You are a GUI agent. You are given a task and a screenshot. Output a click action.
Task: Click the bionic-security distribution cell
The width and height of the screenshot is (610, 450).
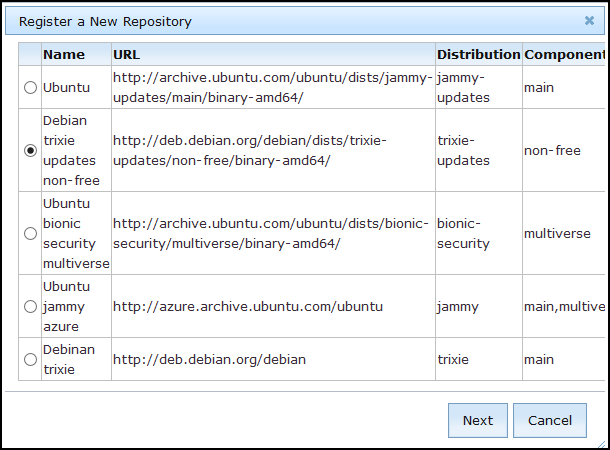point(479,233)
